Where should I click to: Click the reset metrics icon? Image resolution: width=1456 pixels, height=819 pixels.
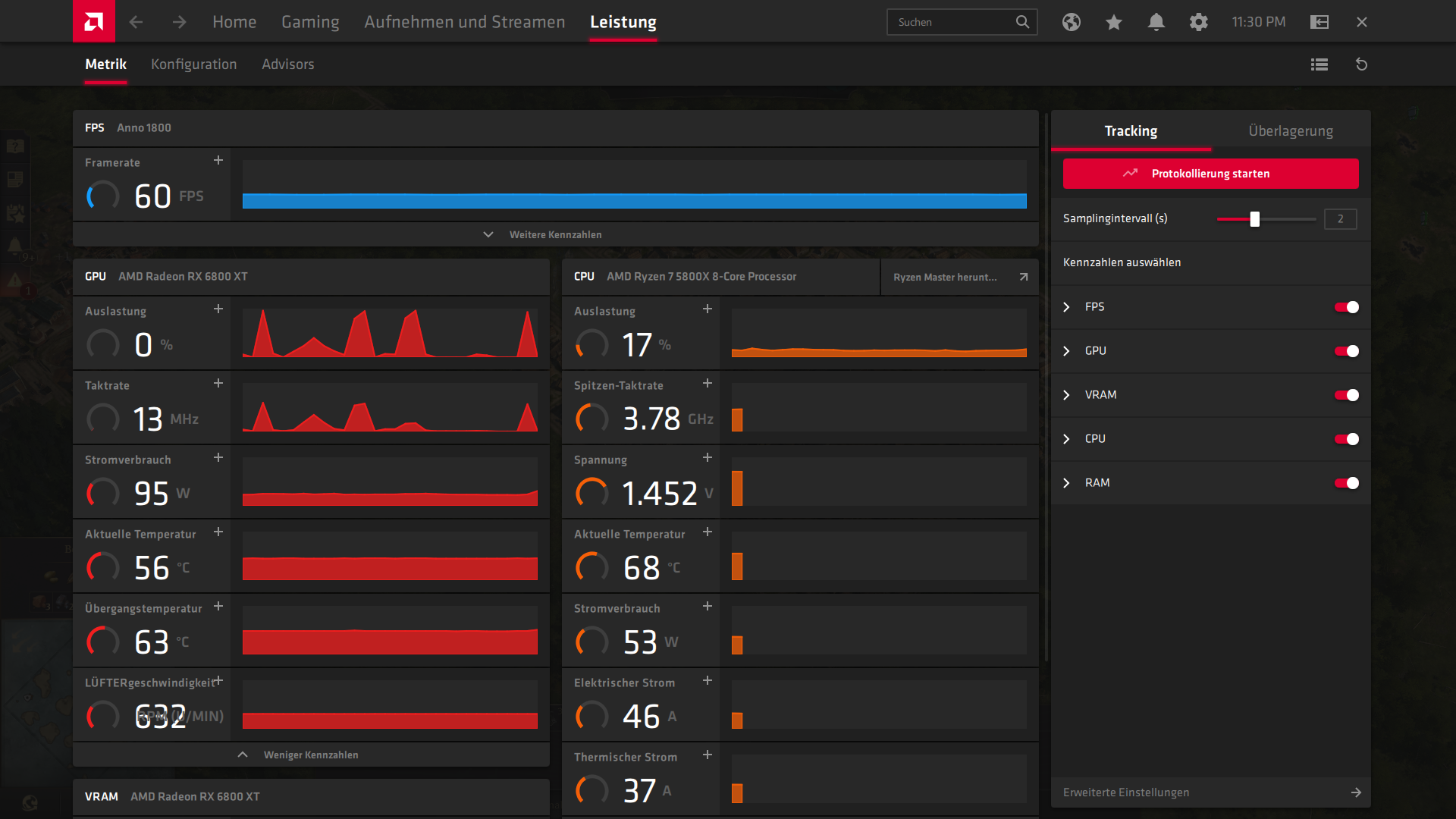click(1361, 64)
